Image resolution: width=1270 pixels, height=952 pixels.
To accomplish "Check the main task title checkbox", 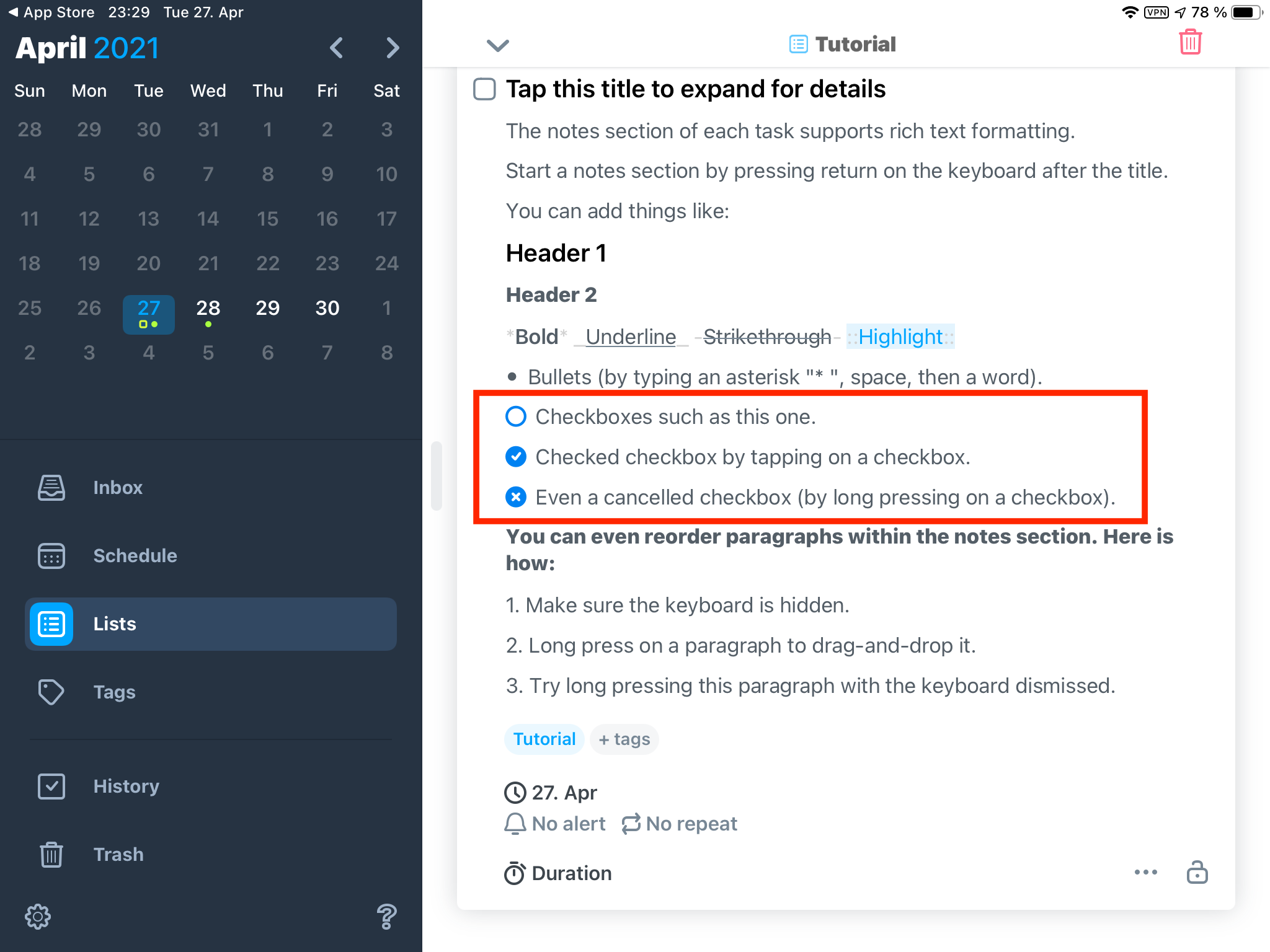I will [x=484, y=89].
